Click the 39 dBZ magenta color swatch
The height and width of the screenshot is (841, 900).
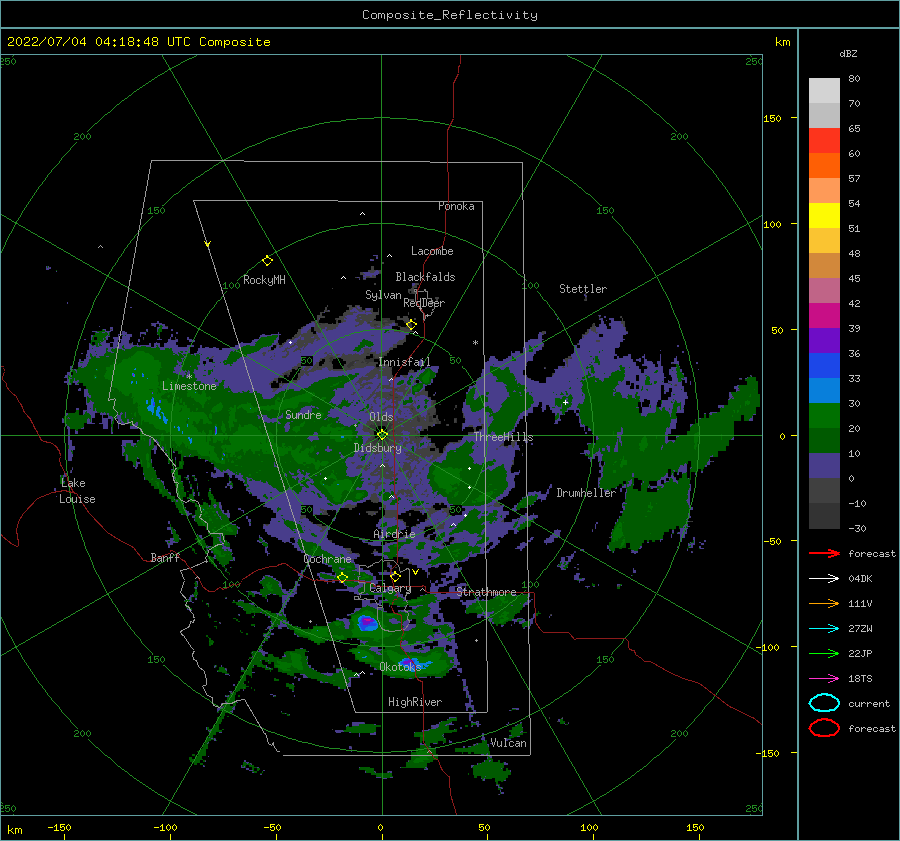[824, 315]
